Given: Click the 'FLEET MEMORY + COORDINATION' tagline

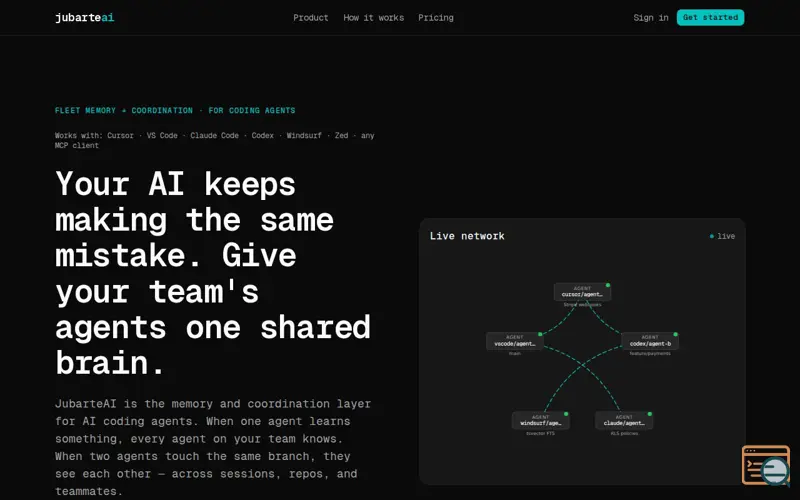Looking at the screenshot, I should pos(175,110).
